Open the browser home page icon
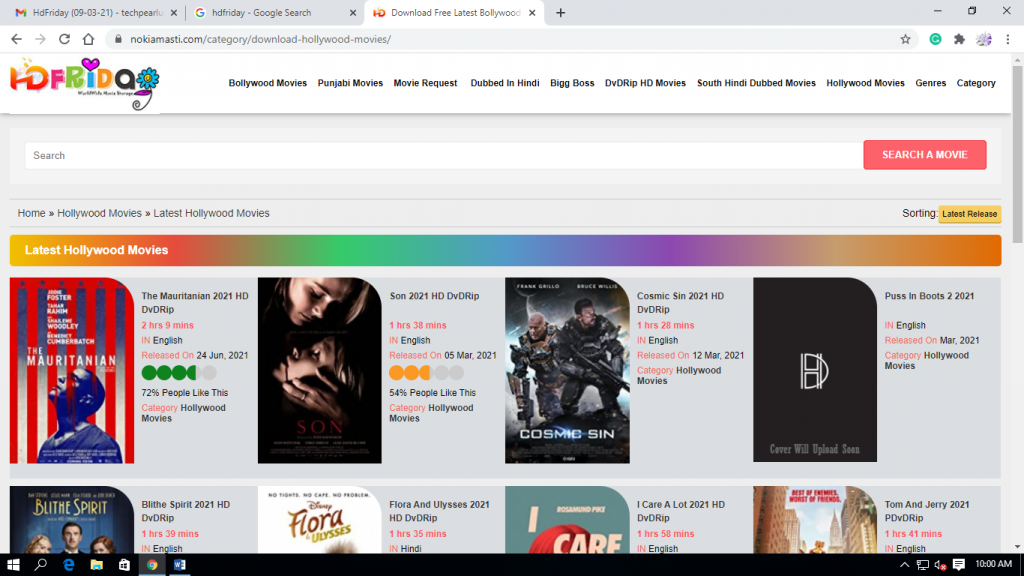The image size is (1024, 576). coord(88,39)
